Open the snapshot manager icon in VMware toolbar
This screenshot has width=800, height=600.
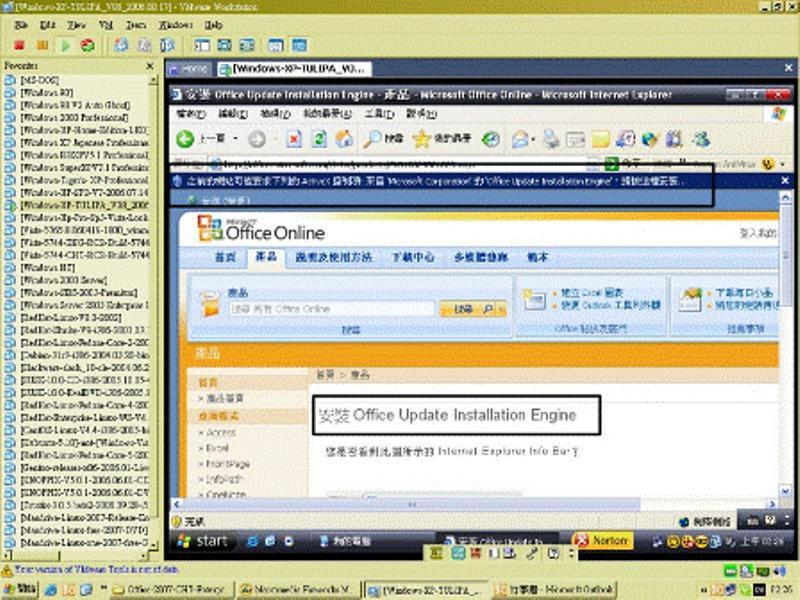click(167, 45)
